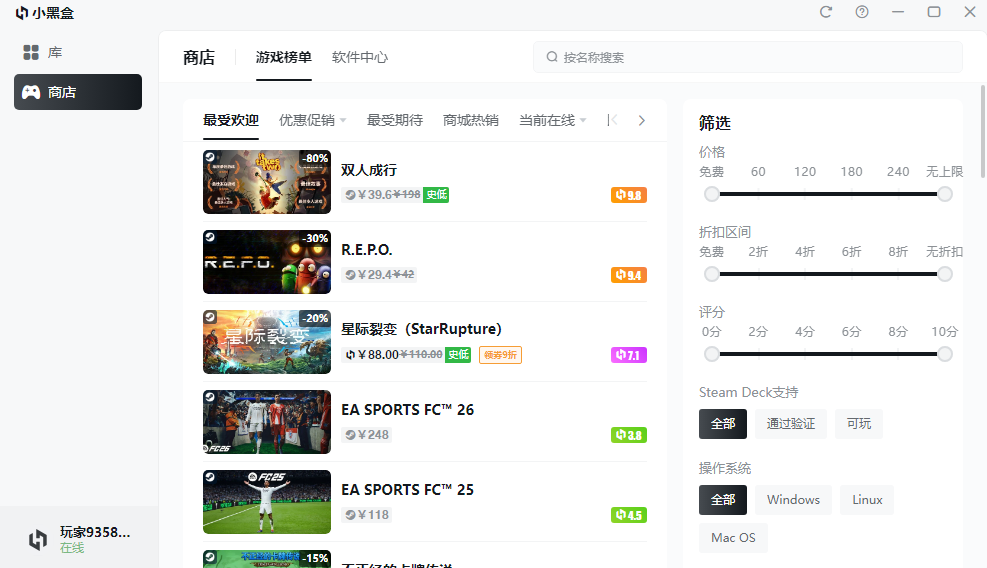Open EA SPORTS FC™ 26 title
The height and width of the screenshot is (568, 987).
(407, 410)
